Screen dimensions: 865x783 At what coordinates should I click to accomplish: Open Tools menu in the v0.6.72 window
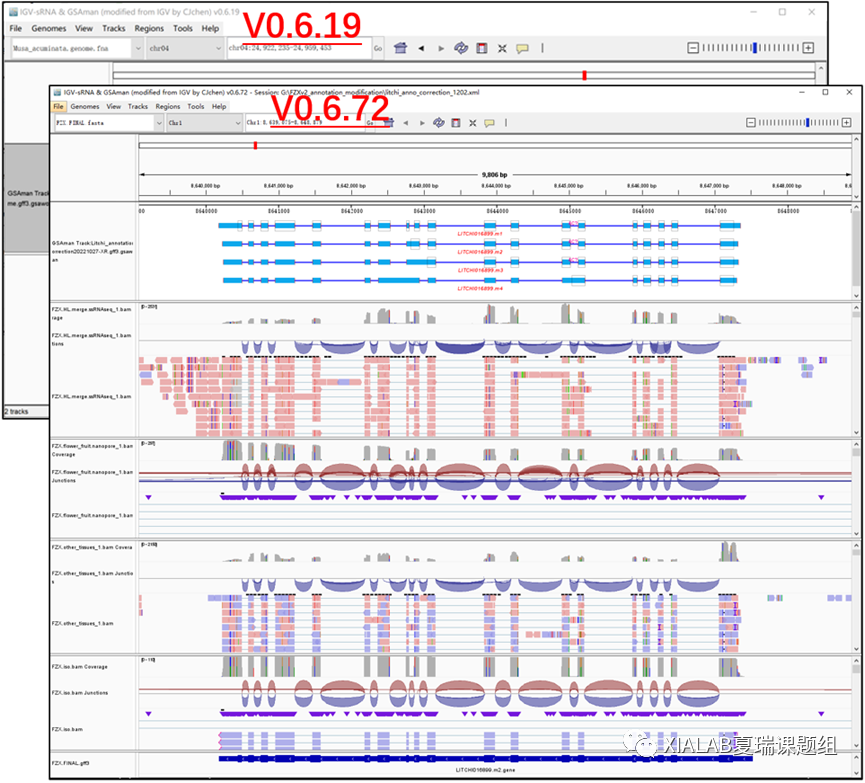pos(196,106)
